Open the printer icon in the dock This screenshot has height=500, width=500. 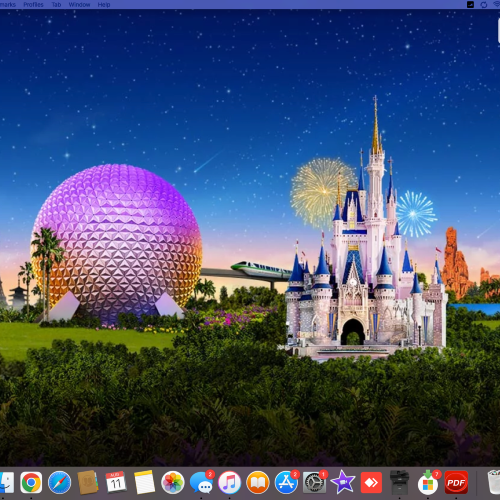coord(399,482)
